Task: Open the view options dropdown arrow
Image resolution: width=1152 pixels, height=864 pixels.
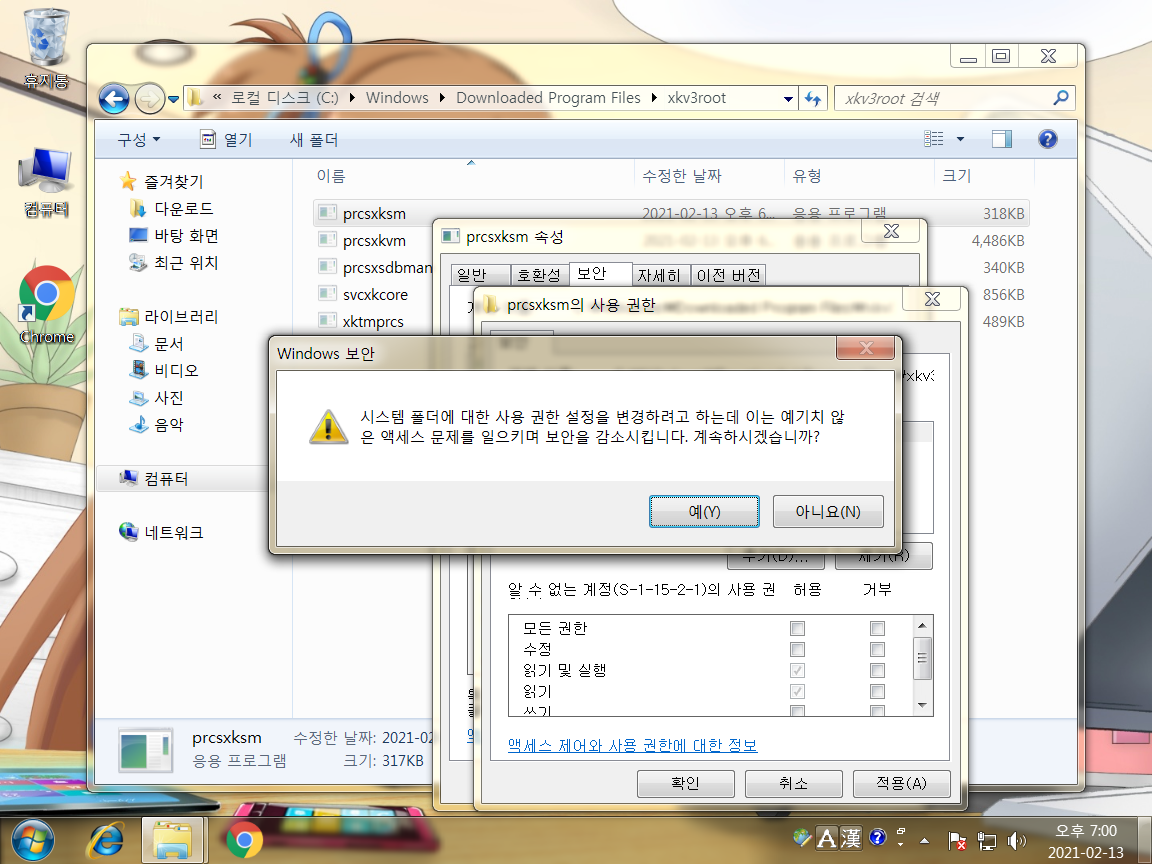Action: 960,139
